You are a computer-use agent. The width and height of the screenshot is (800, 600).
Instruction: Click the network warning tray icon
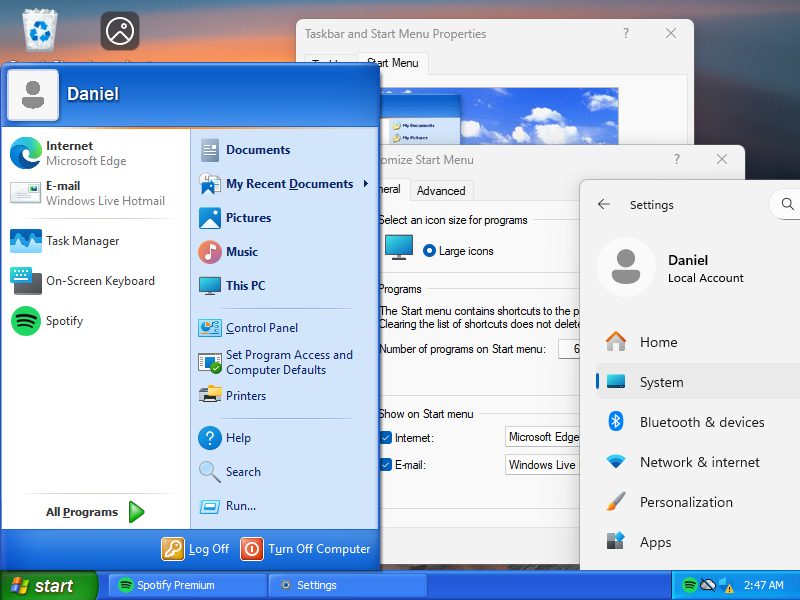pyautogui.click(x=726, y=585)
